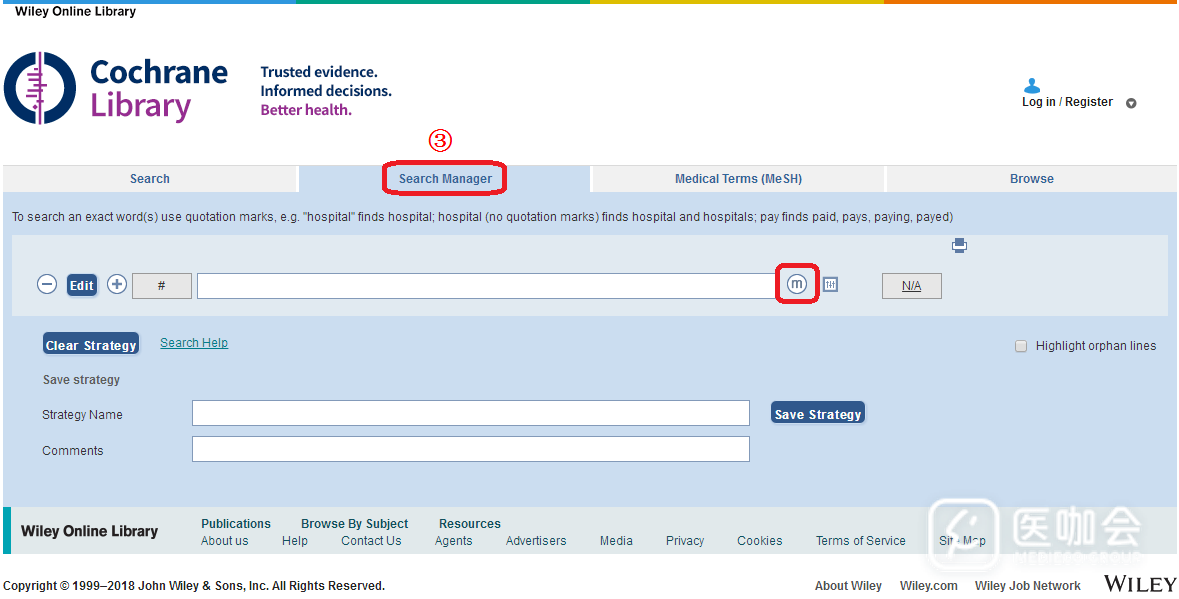This screenshot has width=1179, height=599.
Task: Click the Save Strategy button
Action: (x=817, y=414)
